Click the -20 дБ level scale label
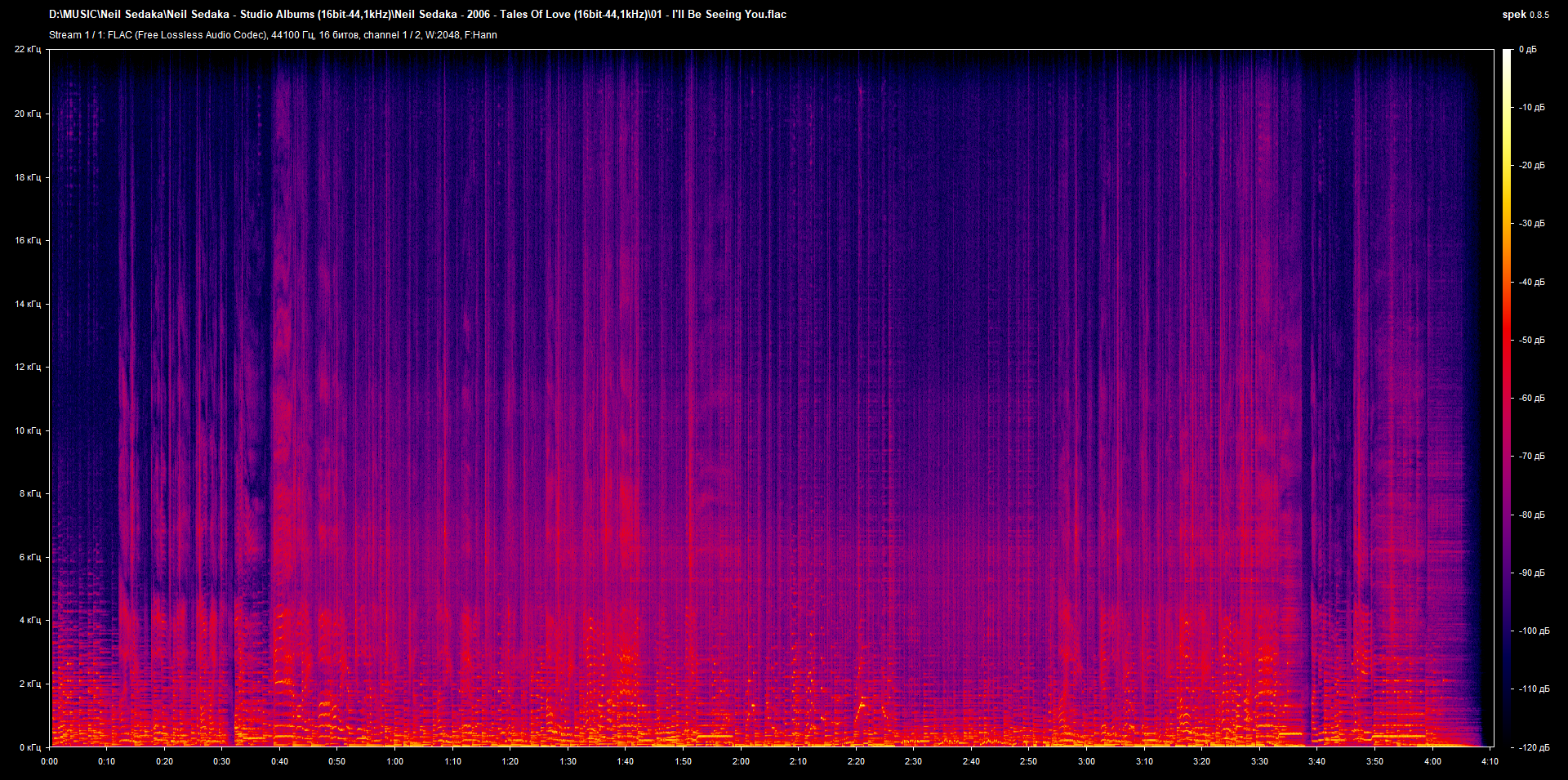 [1532, 165]
